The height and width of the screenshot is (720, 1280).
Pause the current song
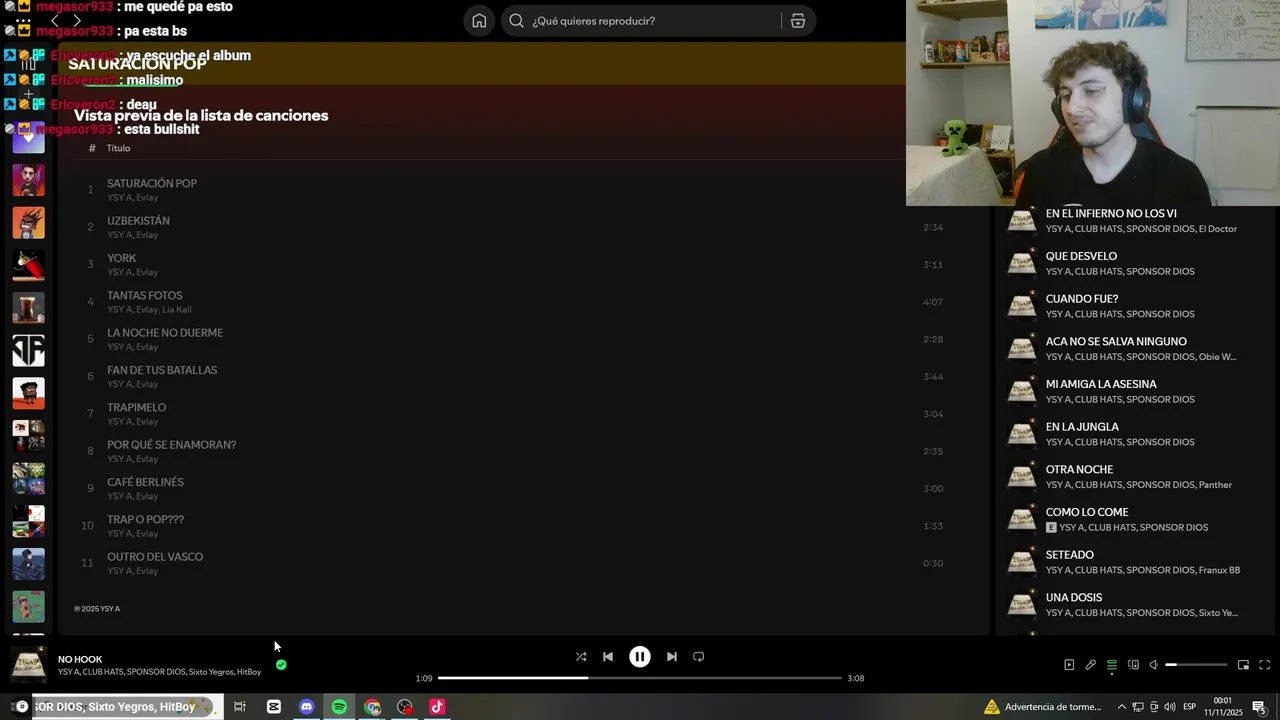point(640,657)
